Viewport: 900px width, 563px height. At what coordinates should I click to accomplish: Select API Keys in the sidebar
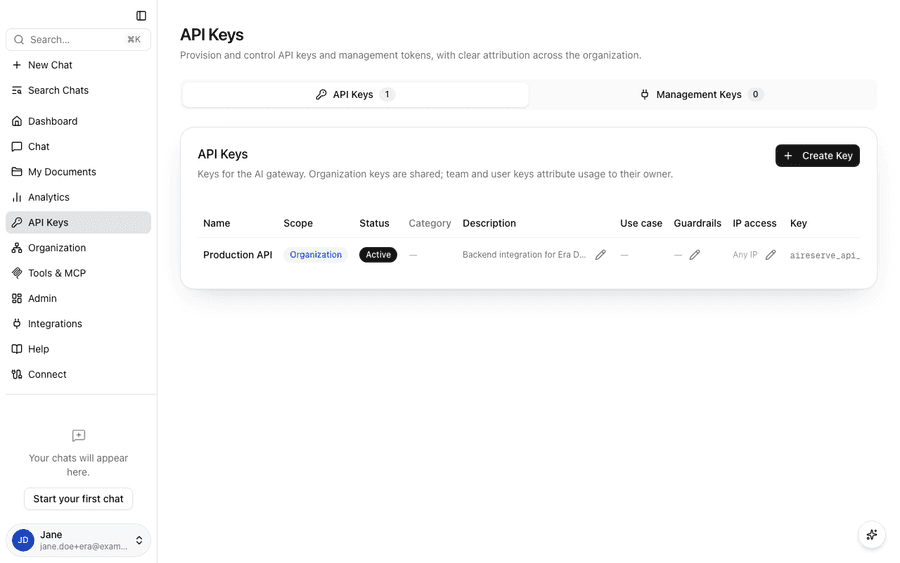[x=78, y=222]
